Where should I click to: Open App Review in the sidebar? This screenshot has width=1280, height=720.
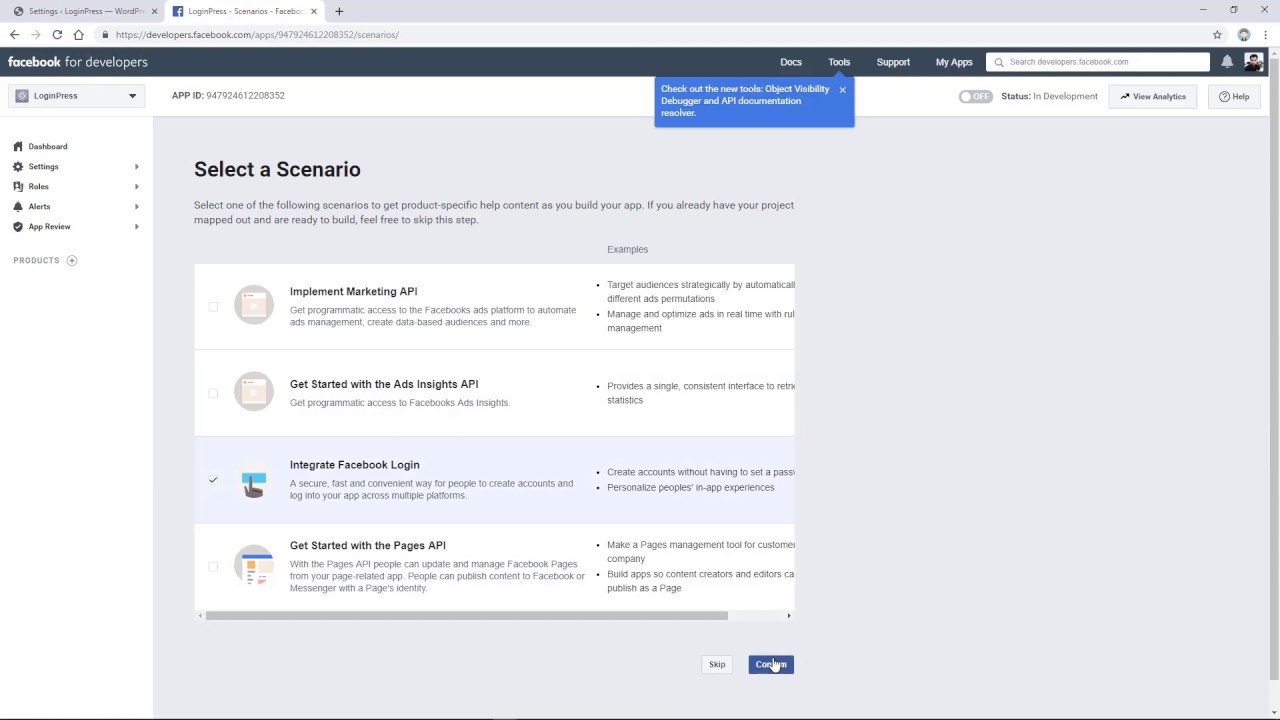point(49,226)
